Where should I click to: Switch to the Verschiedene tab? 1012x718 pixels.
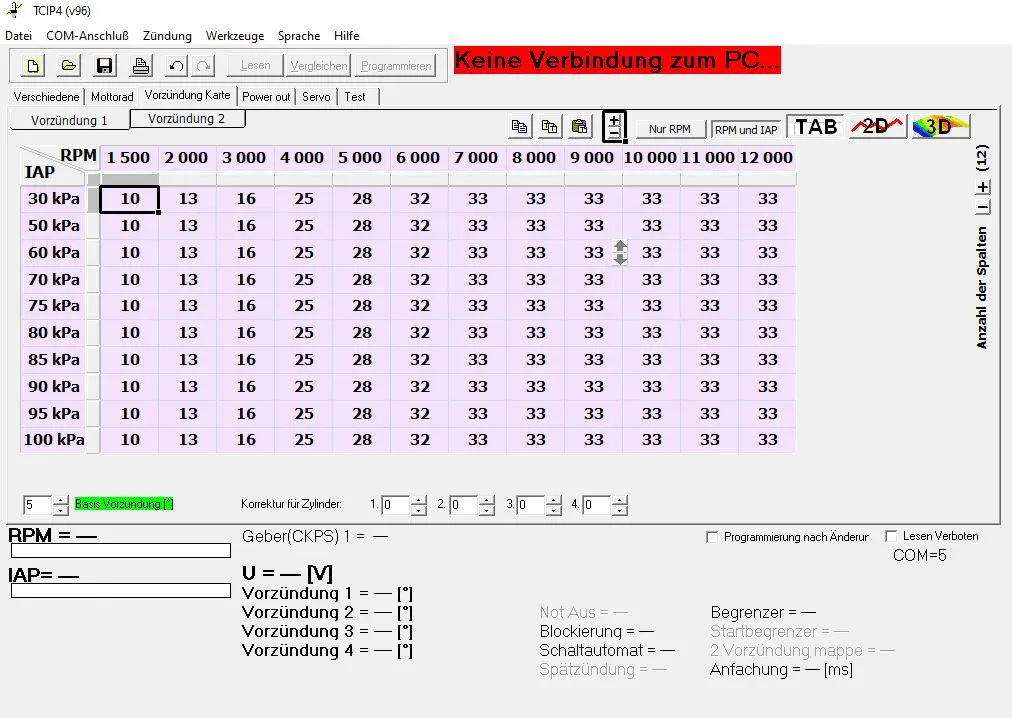tap(46, 97)
